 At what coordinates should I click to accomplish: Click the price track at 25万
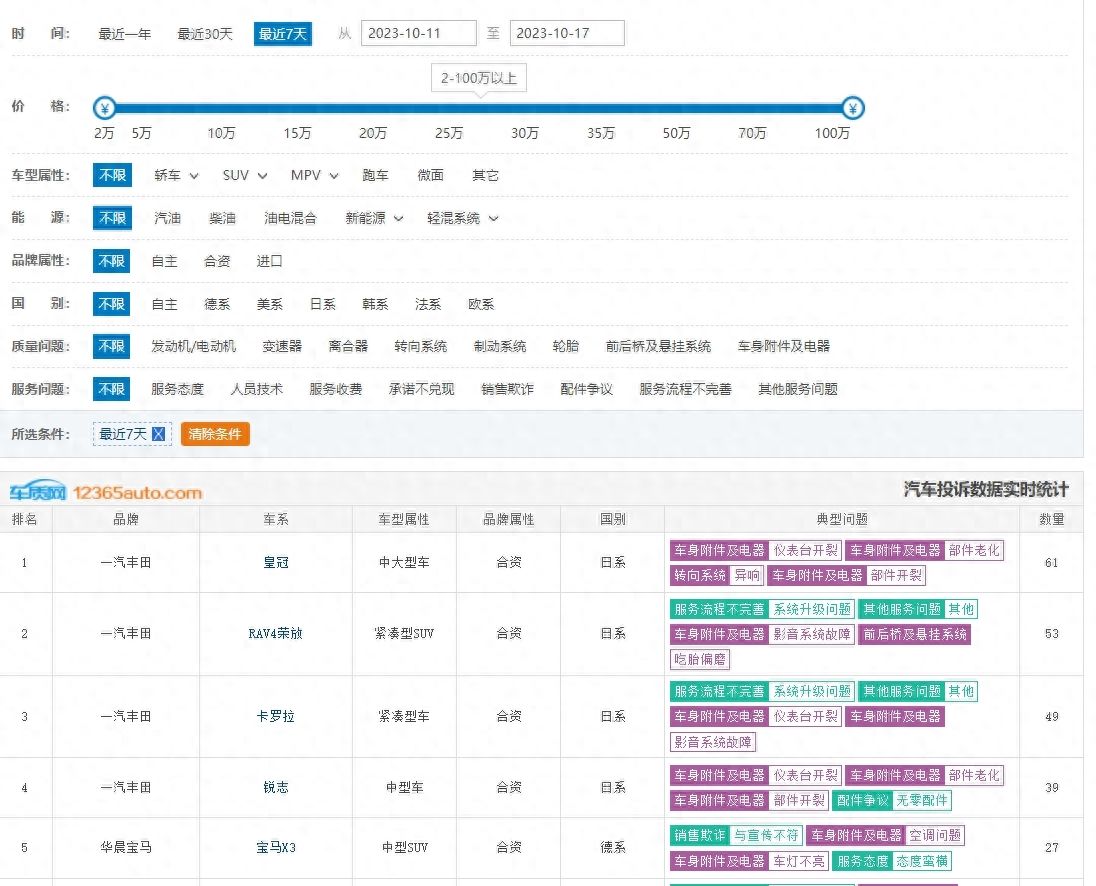click(449, 108)
